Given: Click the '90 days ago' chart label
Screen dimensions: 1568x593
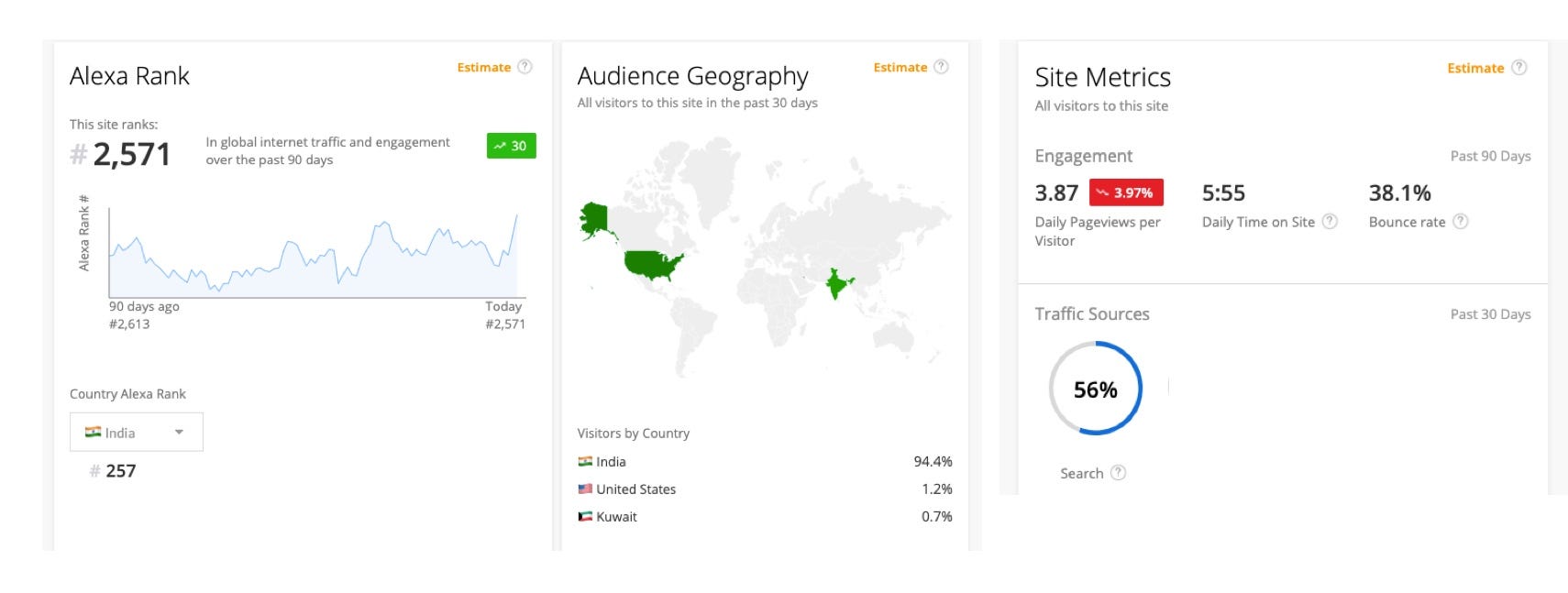Looking at the screenshot, I should (x=144, y=306).
